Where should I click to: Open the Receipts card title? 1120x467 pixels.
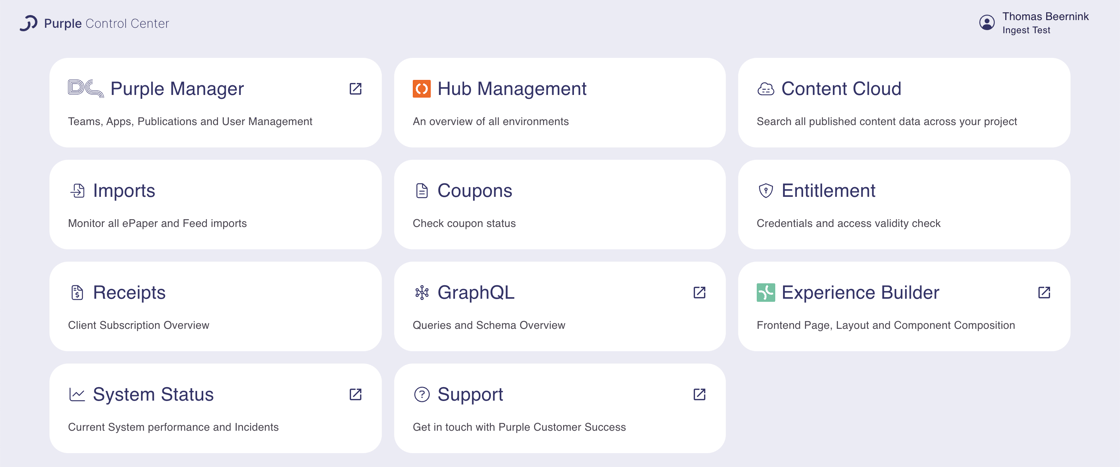[129, 293]
